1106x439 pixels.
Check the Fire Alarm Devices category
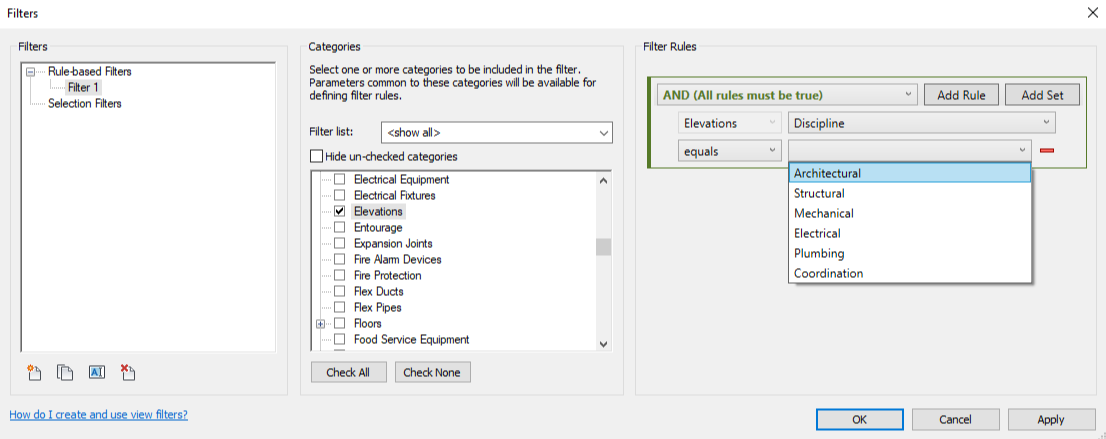click(340, 260)
